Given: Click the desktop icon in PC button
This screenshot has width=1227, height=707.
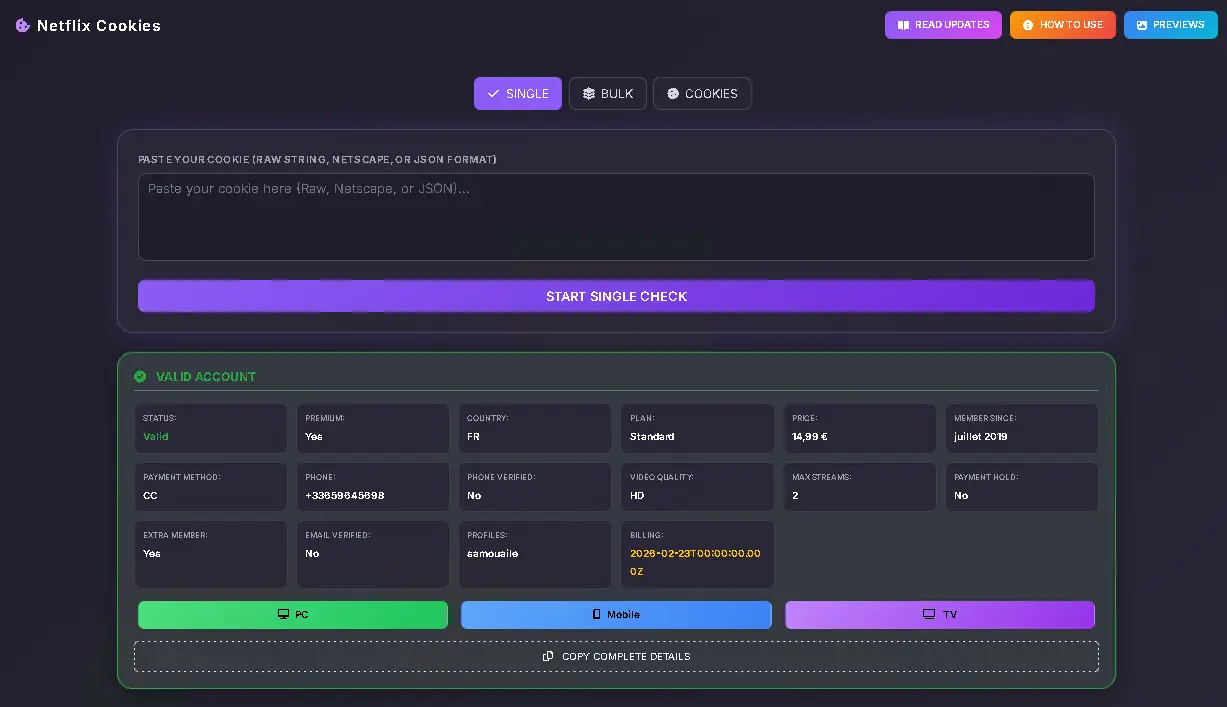Looking at the screenshot, I should [283, 615].
